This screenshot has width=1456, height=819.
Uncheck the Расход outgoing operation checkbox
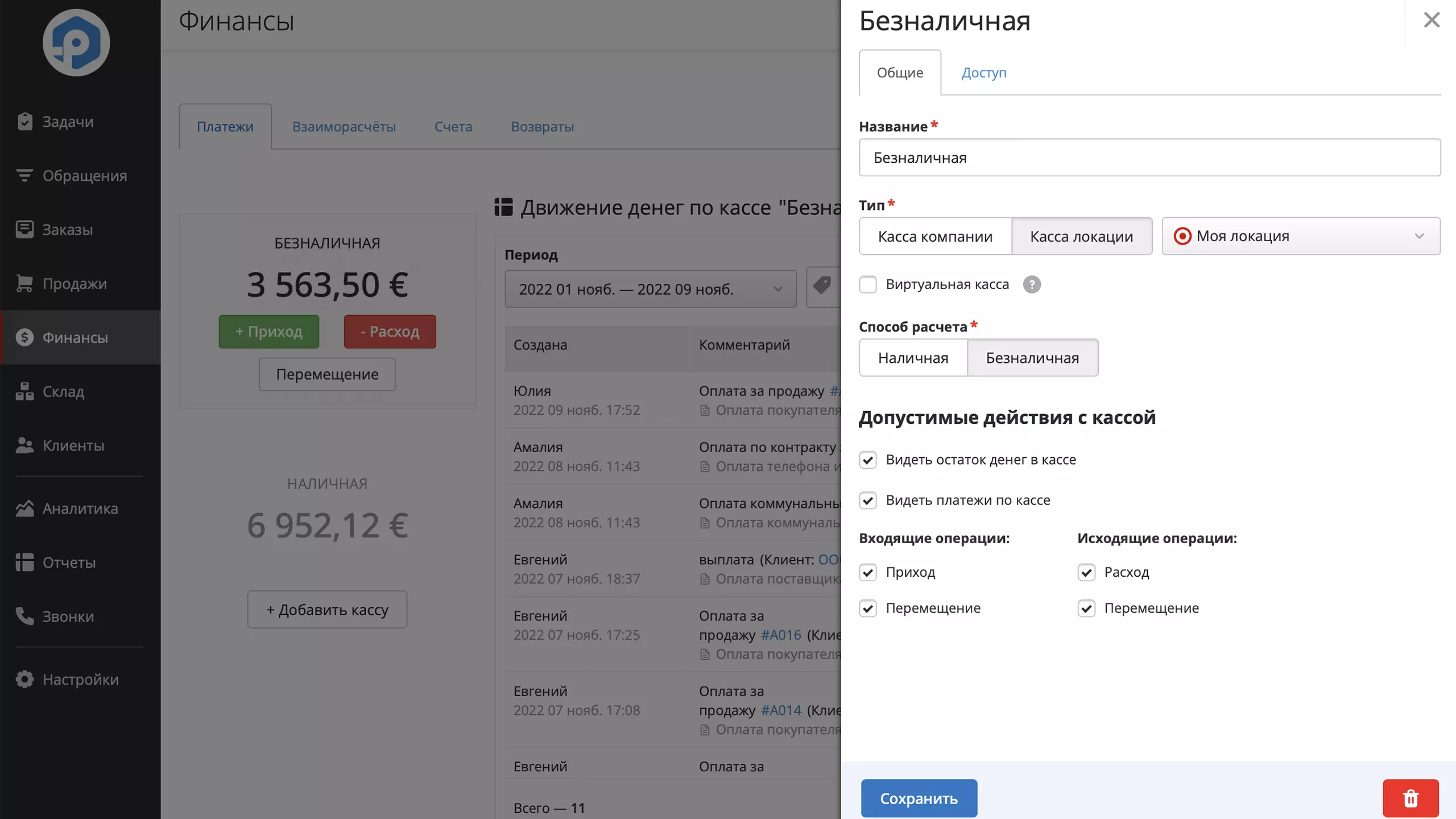[1086, 572]
